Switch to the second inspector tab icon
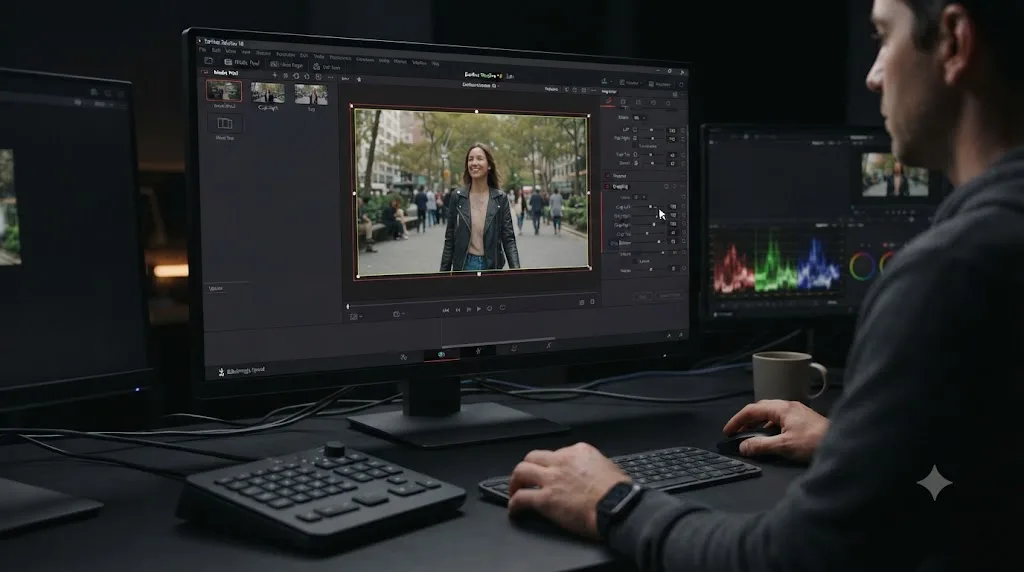This screenshot has width=1024, height=572. tap(623, 102)
